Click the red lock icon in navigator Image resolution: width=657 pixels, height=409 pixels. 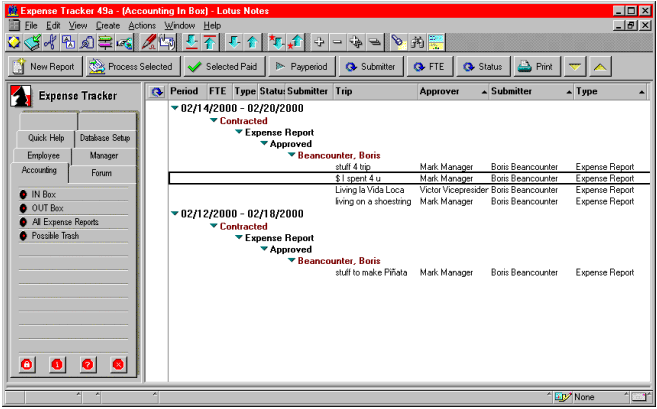[x=26, y=365]
